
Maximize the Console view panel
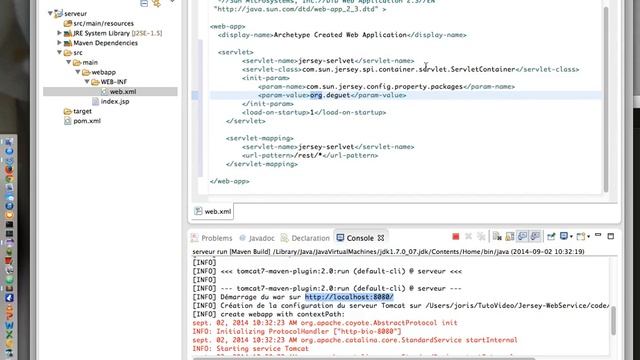click(611, 236)
